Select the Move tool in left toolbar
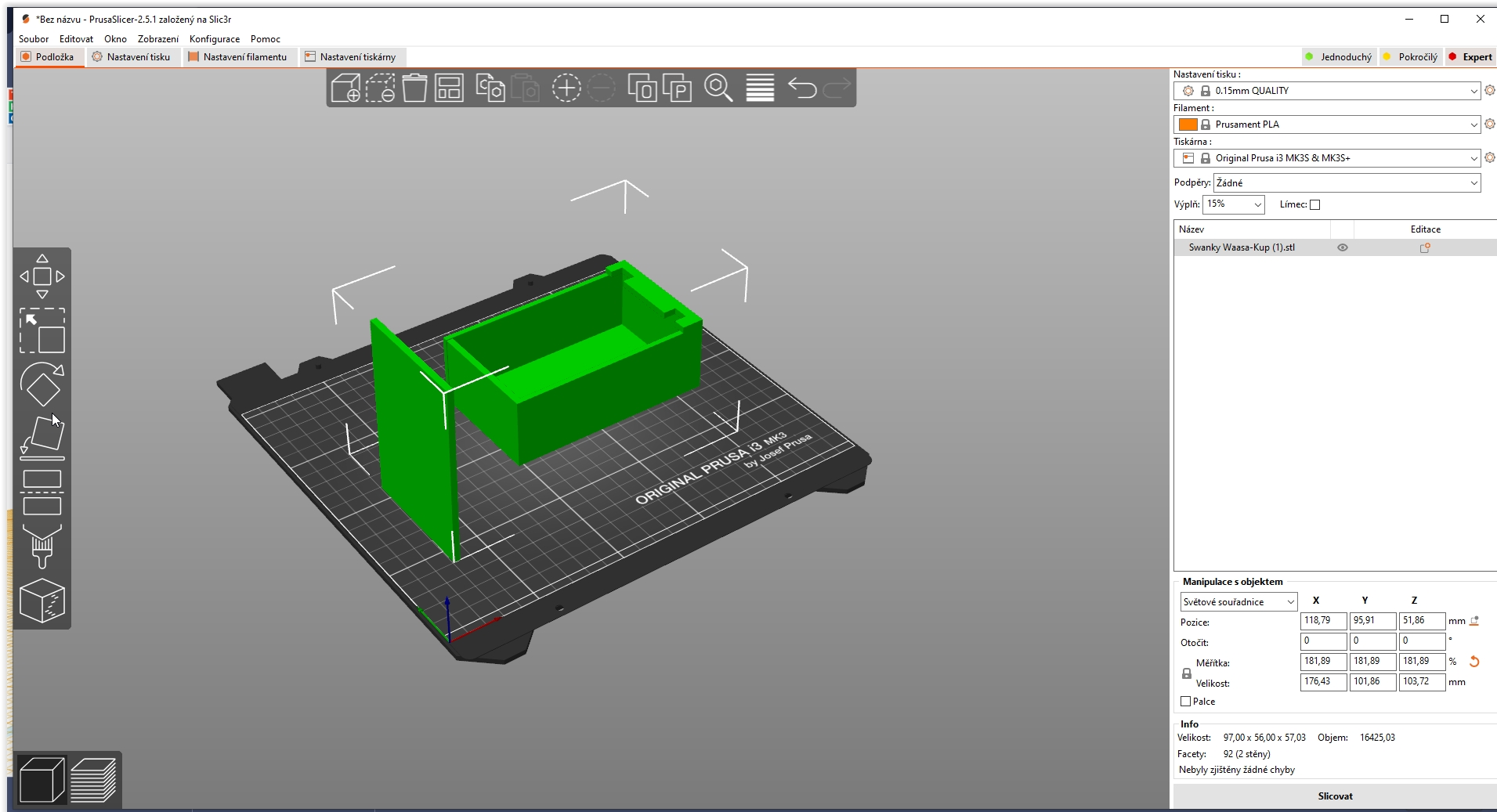 tap(42, 276)
